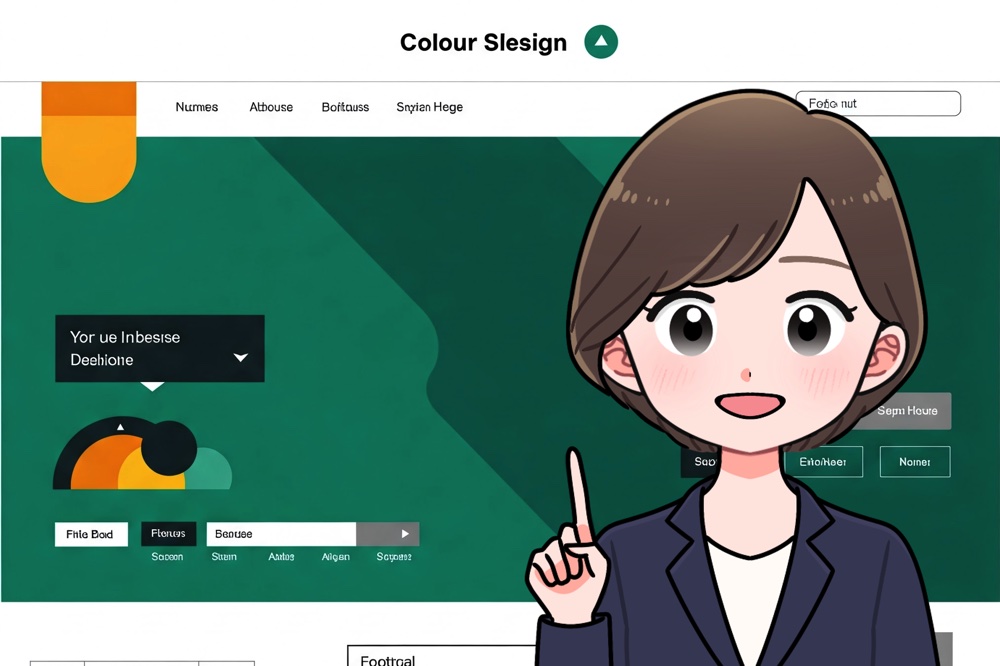
Task: Click the Aligan link below the input field
Action: 335,557
